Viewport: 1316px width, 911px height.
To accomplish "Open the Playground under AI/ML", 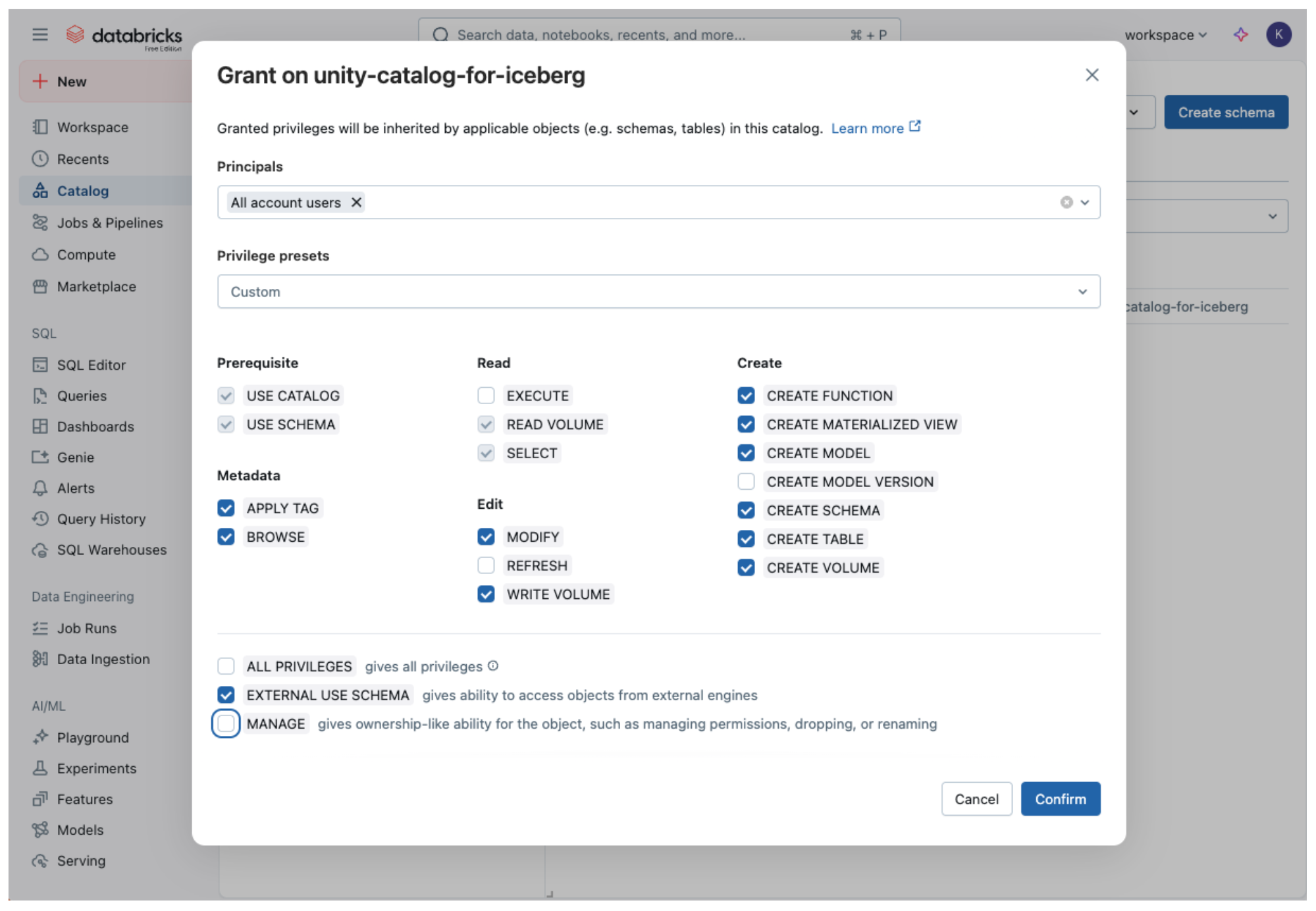I will pos(92,737).
